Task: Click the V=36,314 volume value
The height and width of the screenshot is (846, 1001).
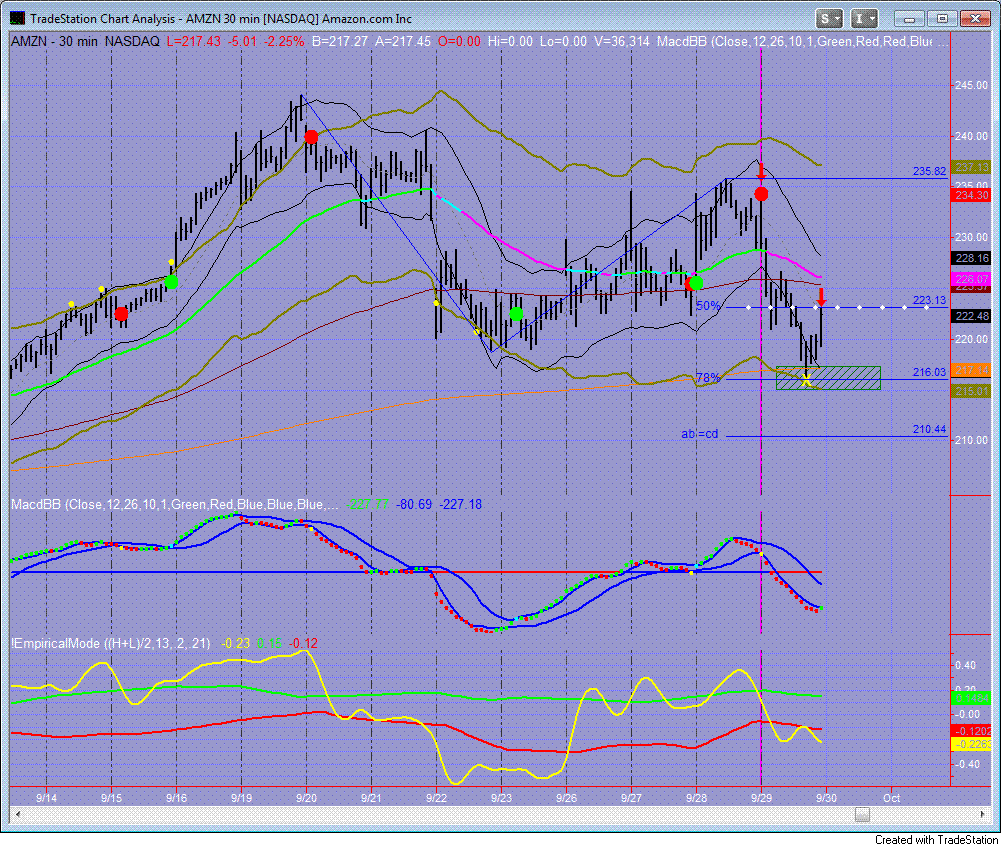Action: (621, 42)
